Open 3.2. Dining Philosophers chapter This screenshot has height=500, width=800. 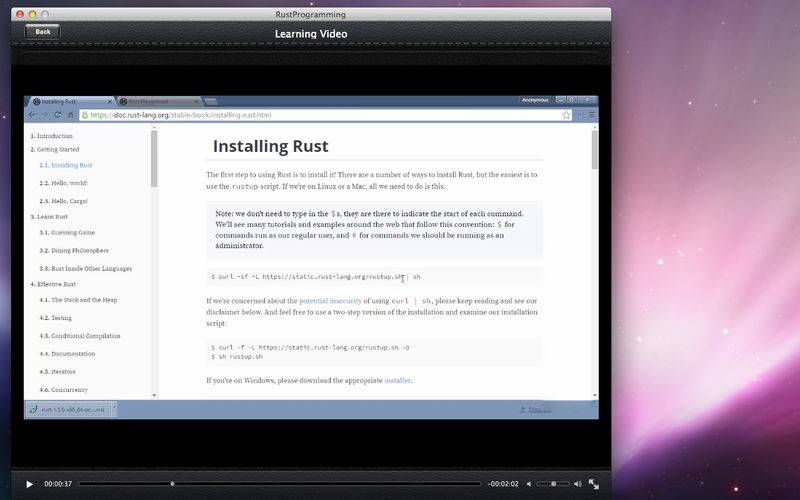coord(74,251)
